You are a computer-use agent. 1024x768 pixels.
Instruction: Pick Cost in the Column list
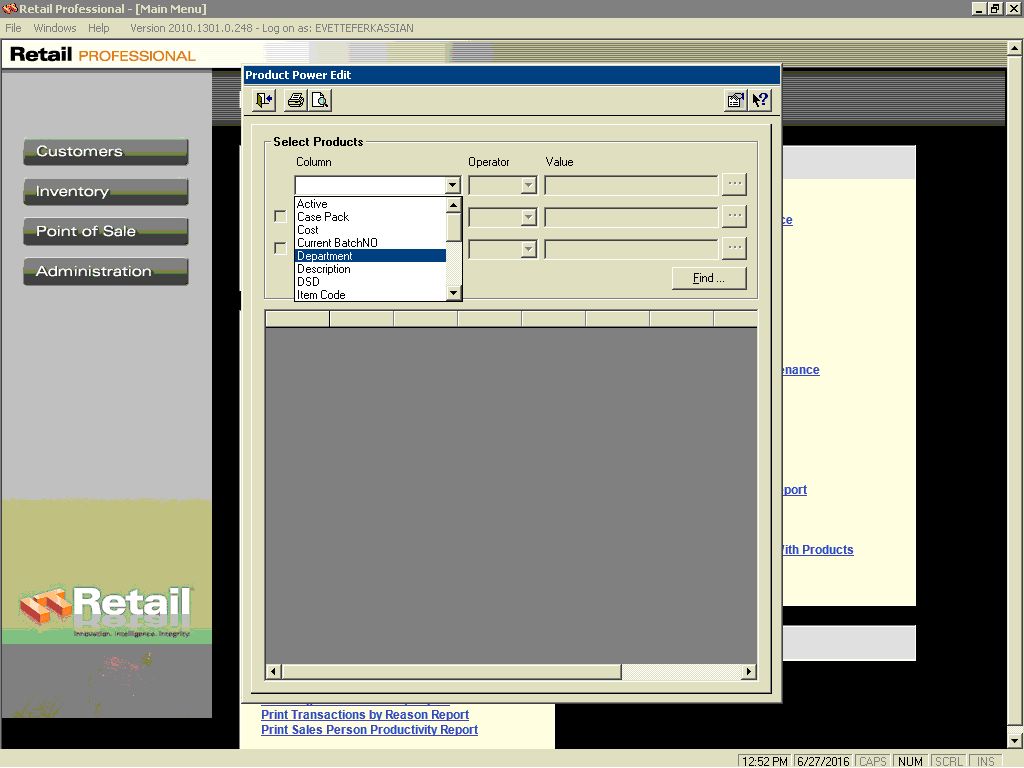pyautogui.click(x=370, y=230)
